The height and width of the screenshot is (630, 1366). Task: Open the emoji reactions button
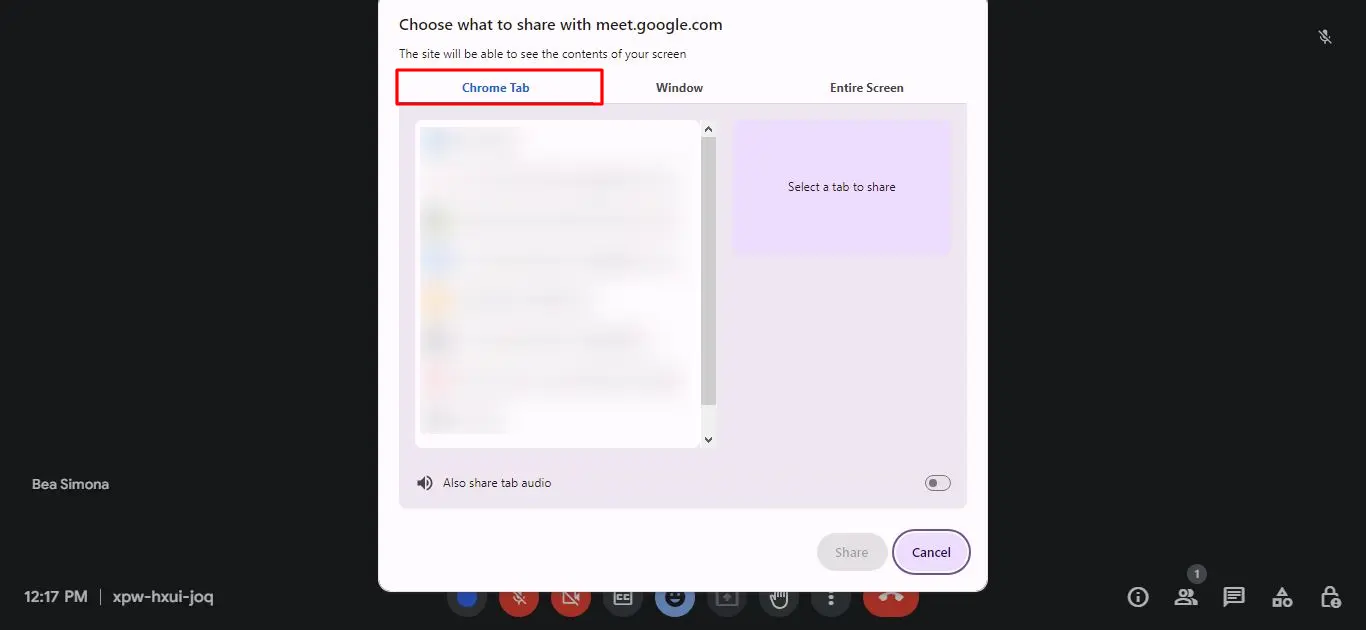675,600
